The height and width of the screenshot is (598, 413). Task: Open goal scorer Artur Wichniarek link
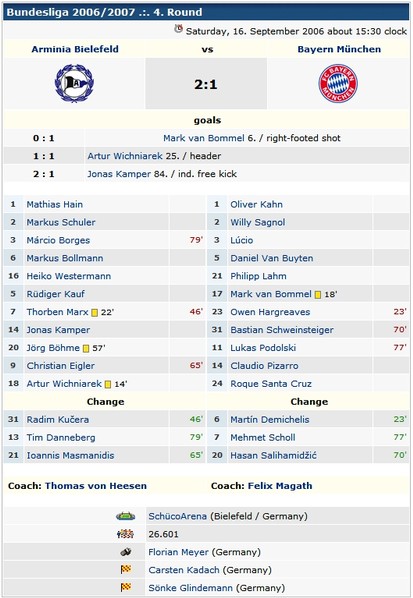pos(125,156)
